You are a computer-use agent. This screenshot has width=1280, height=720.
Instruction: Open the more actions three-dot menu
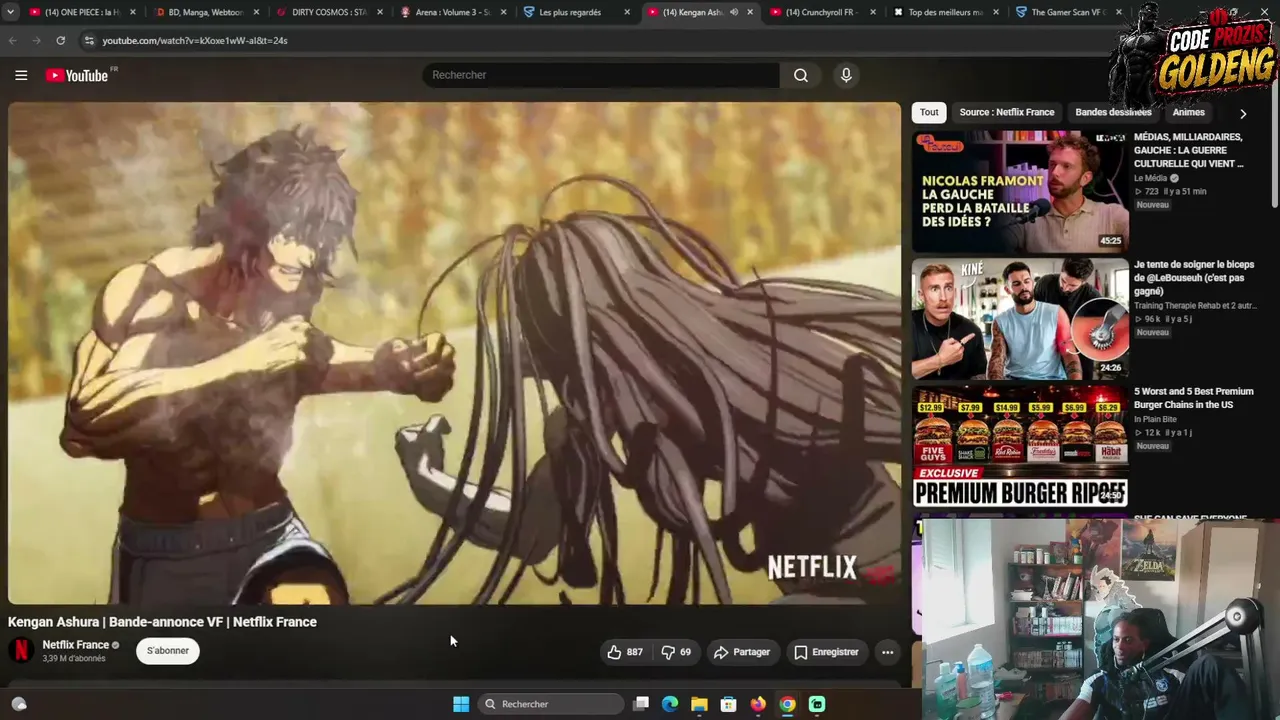(x=887, y=652)
